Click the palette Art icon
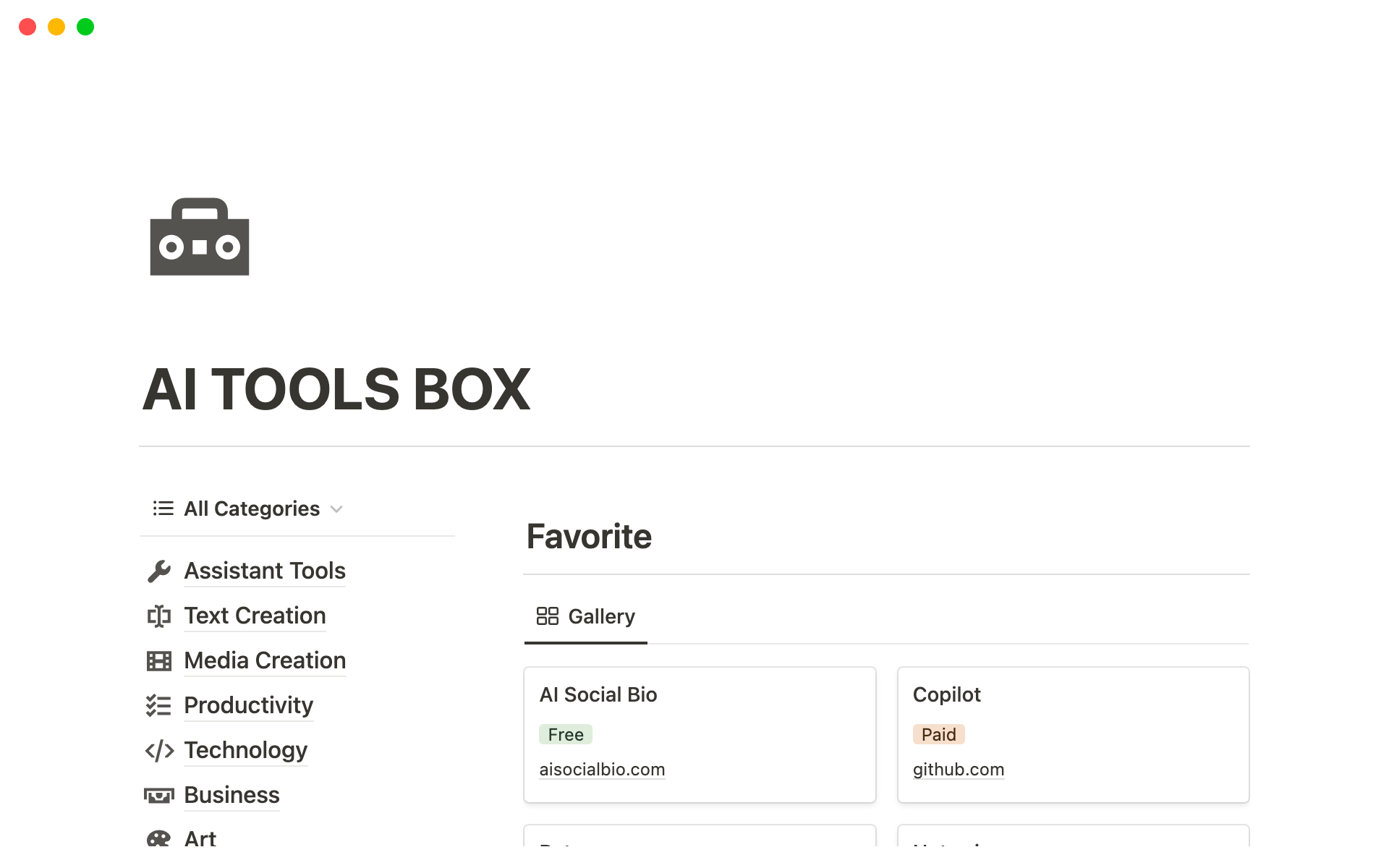Screen dimensions: 1389x868 point(158,839)
